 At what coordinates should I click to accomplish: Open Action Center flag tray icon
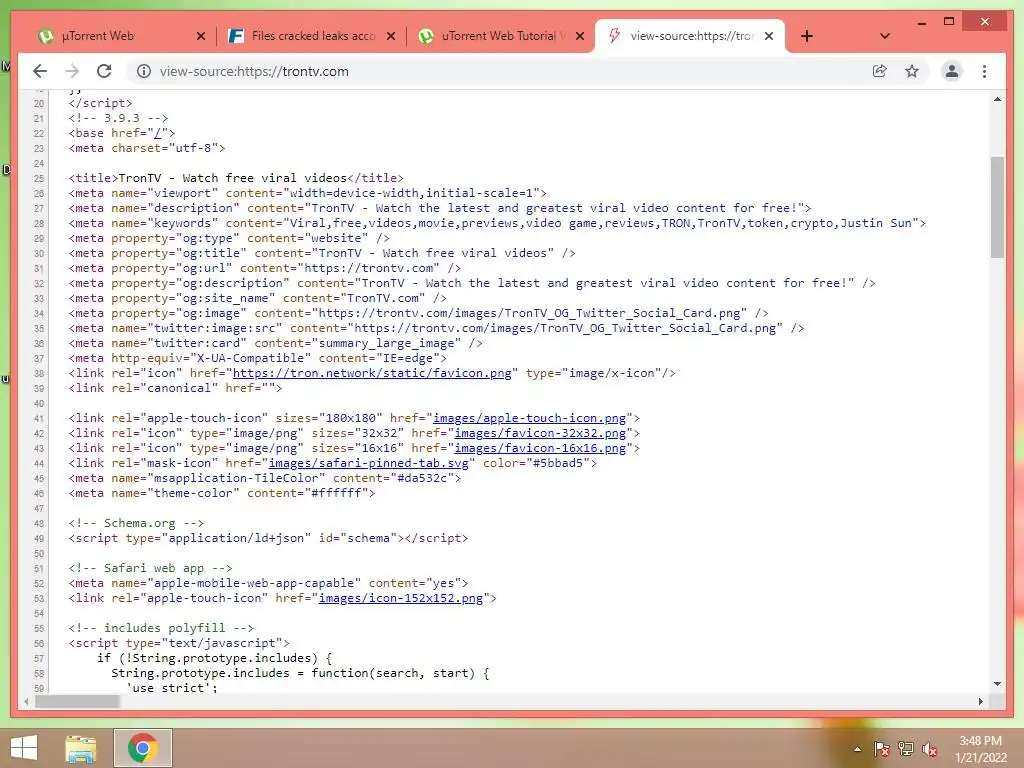point(882,749)
